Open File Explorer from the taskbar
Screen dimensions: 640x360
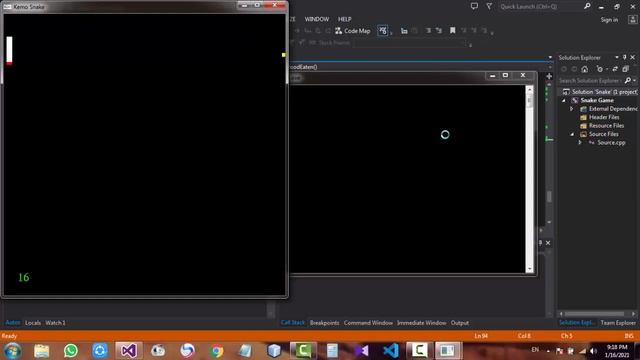[x=42, y=350]
